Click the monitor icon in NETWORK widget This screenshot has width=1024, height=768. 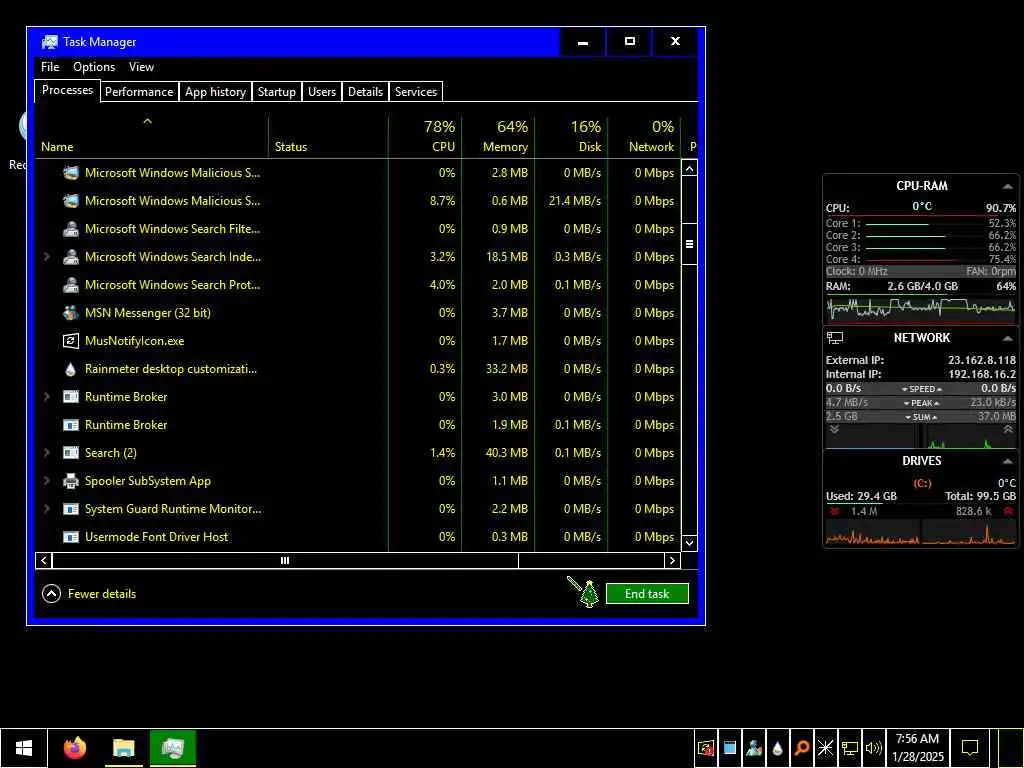point(835,338)
